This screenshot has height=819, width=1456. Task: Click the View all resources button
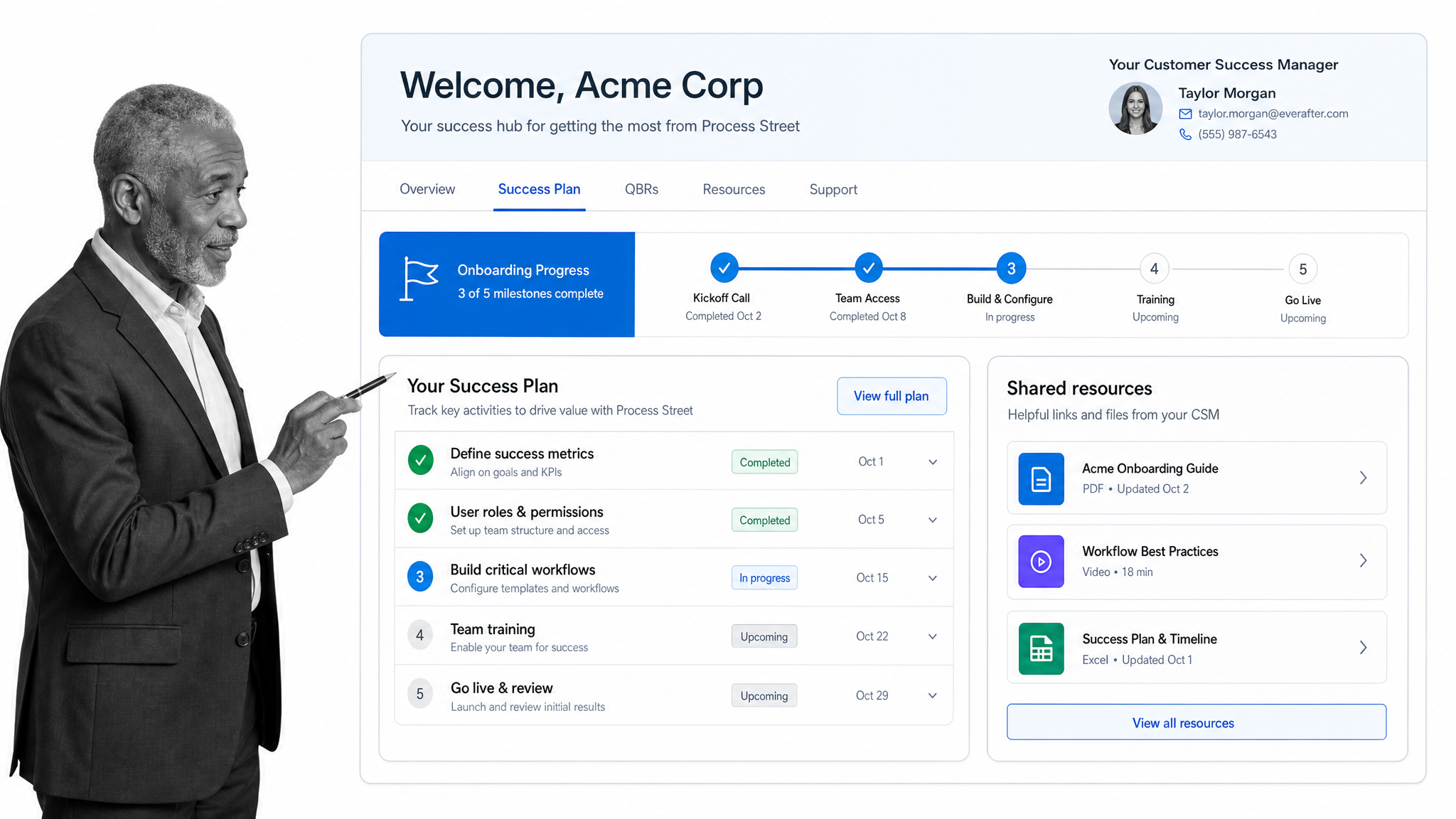click(1197, 722)
